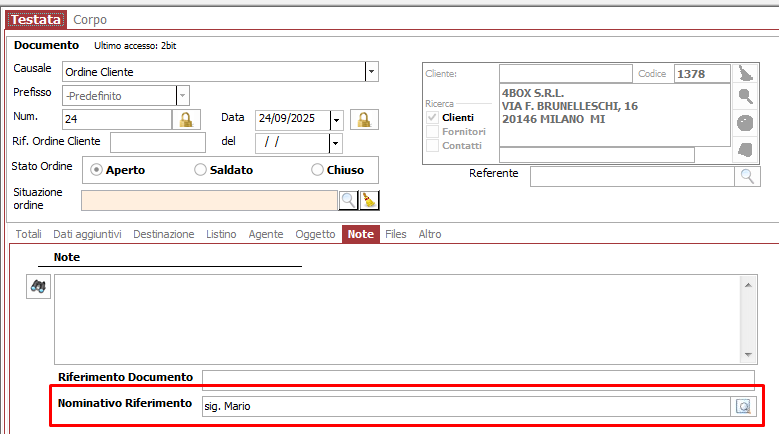Open lookup icon in Nominativo Riferimento field
Screen dimensions: 779x434
coord(743,406)
